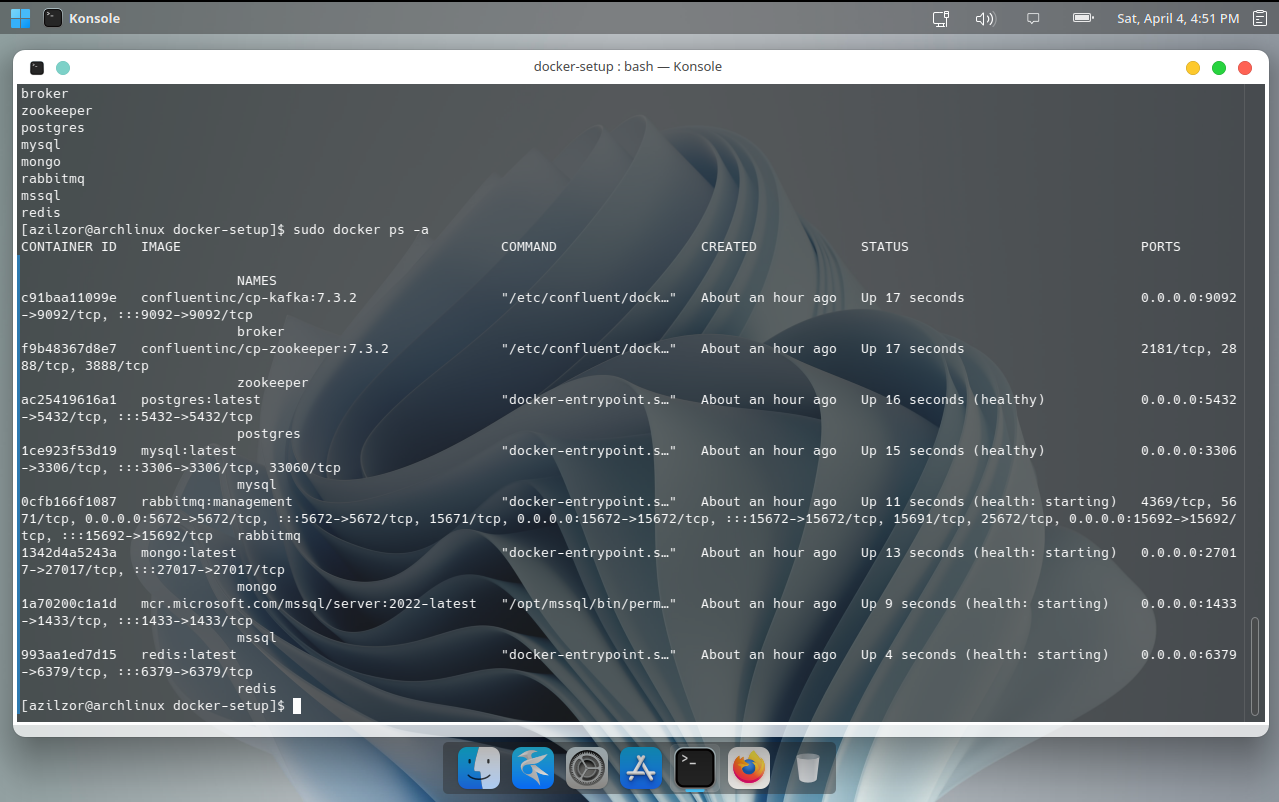Open the clipboard tool in the system tray
Screen dimensions: 1279x802
coord(1259,17)
